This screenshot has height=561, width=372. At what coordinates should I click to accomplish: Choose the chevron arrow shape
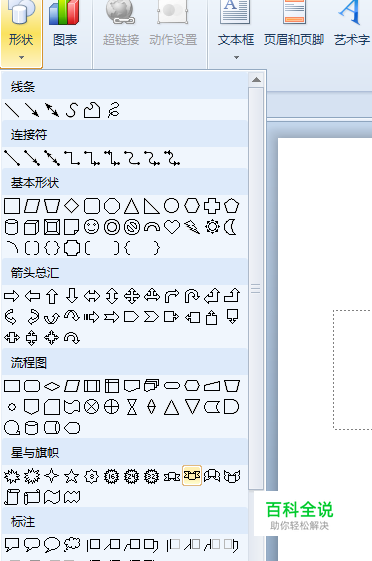point(151,317)
